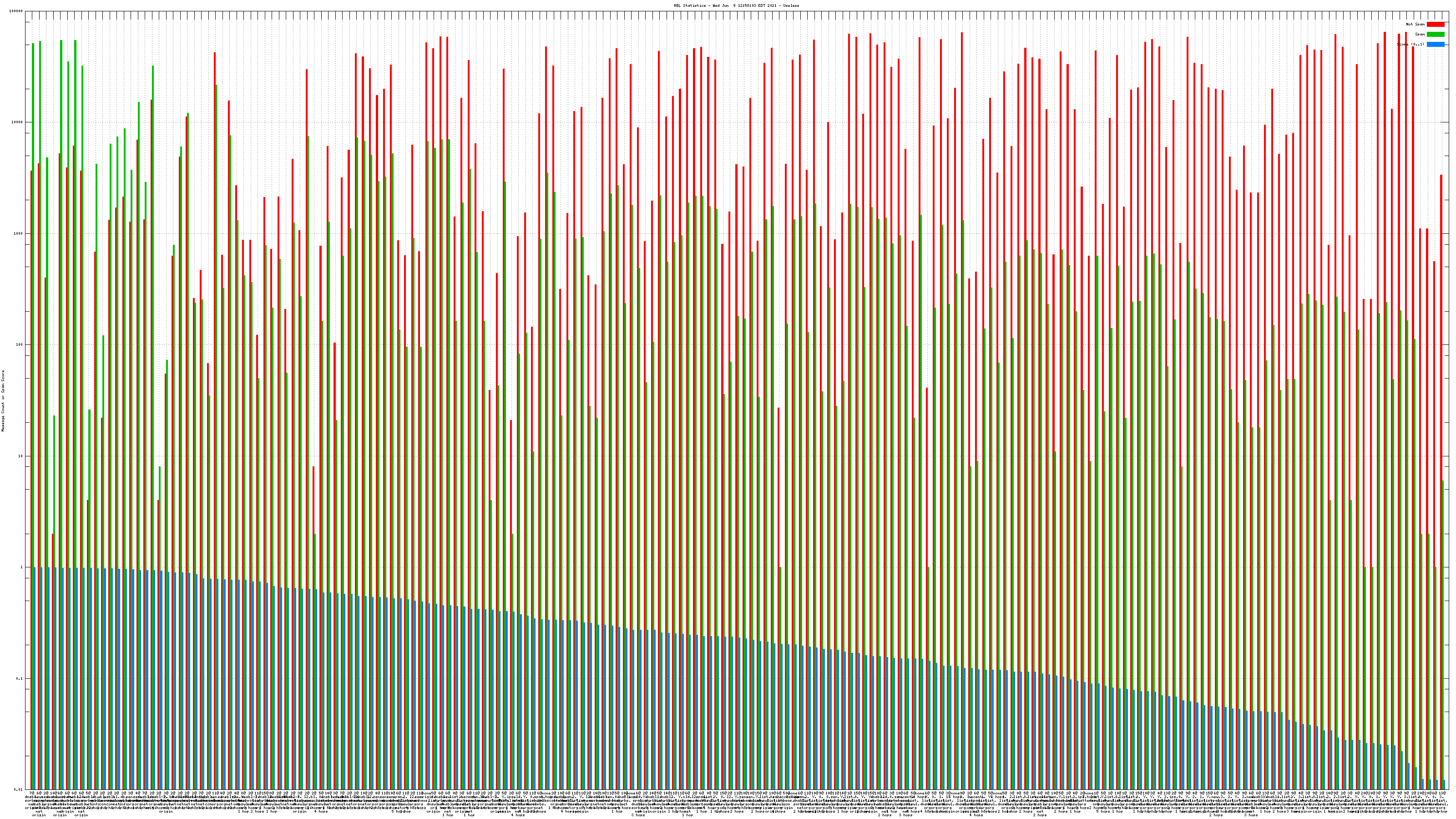Click the 10 y-axis tick label

[21, 456]
